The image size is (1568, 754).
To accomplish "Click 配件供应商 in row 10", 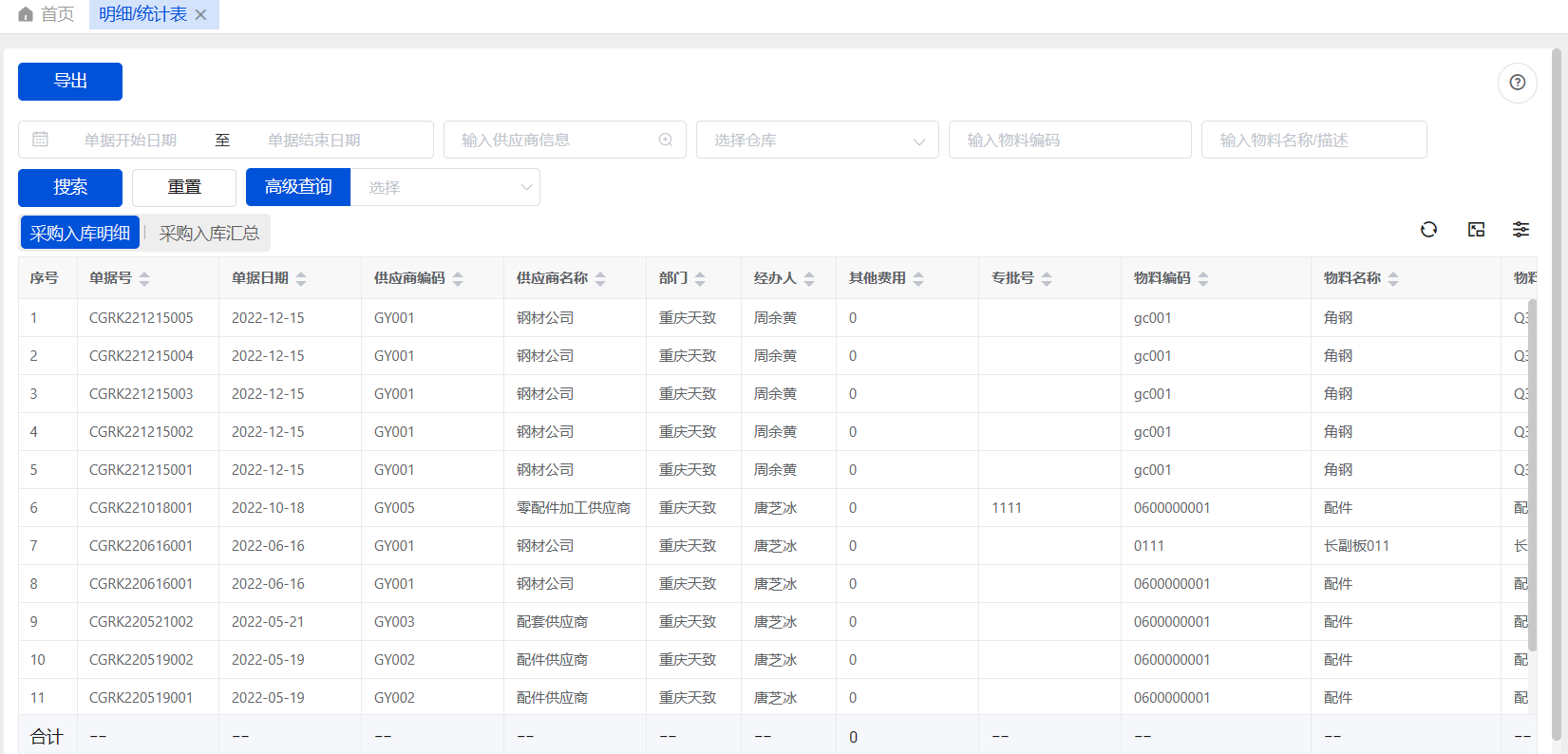I will (552, 660).
